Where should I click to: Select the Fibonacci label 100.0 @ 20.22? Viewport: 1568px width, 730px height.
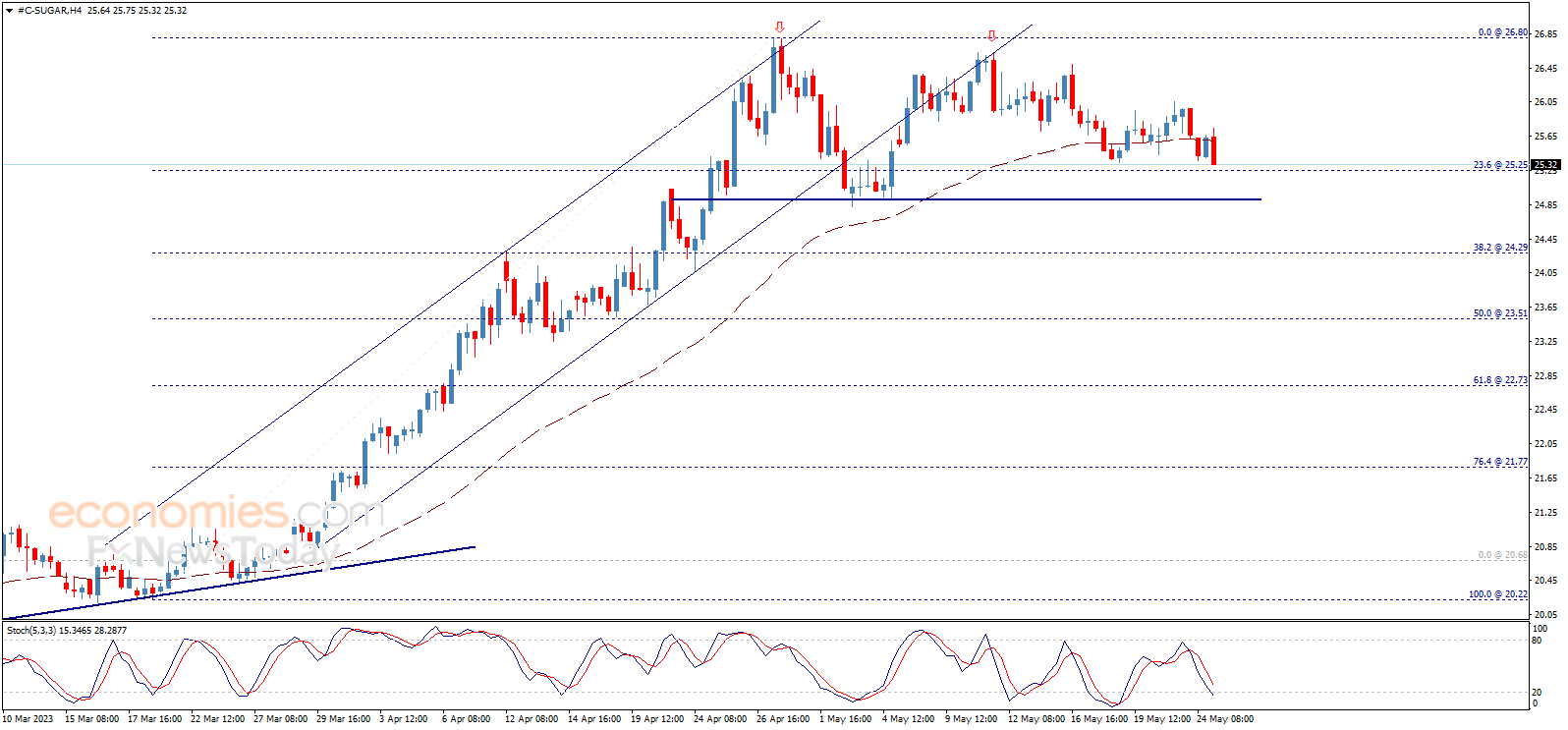[1498, 594]
